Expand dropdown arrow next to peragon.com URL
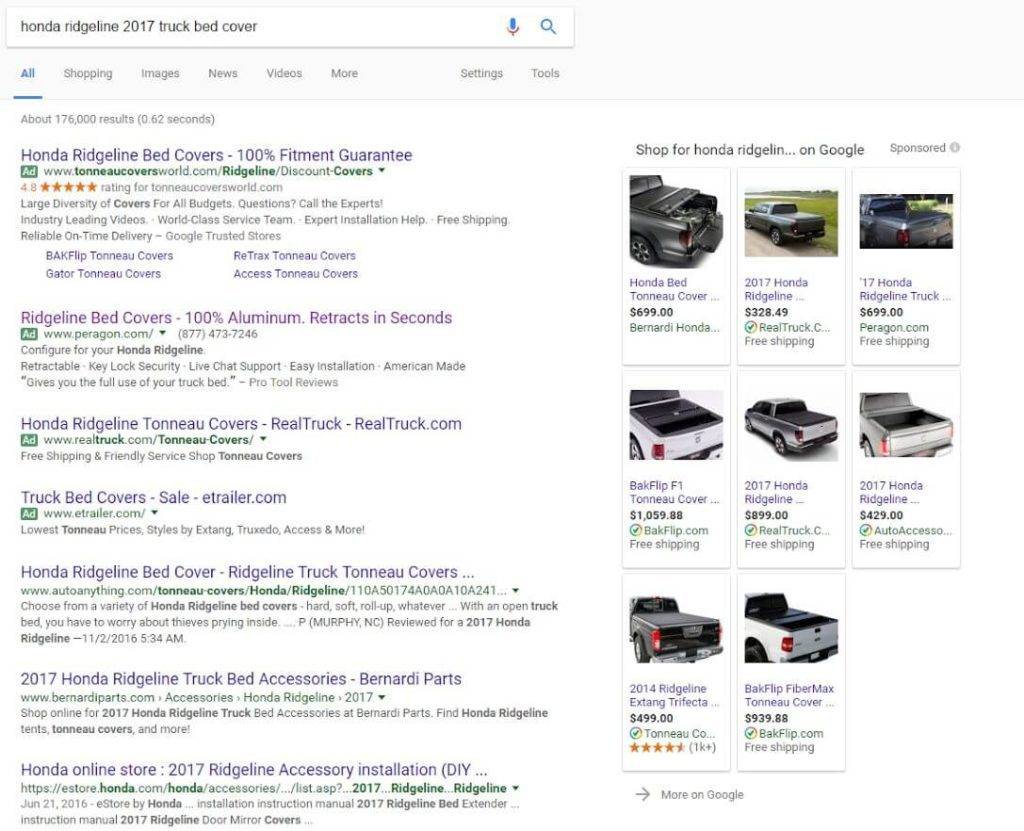 pos(163,333)
